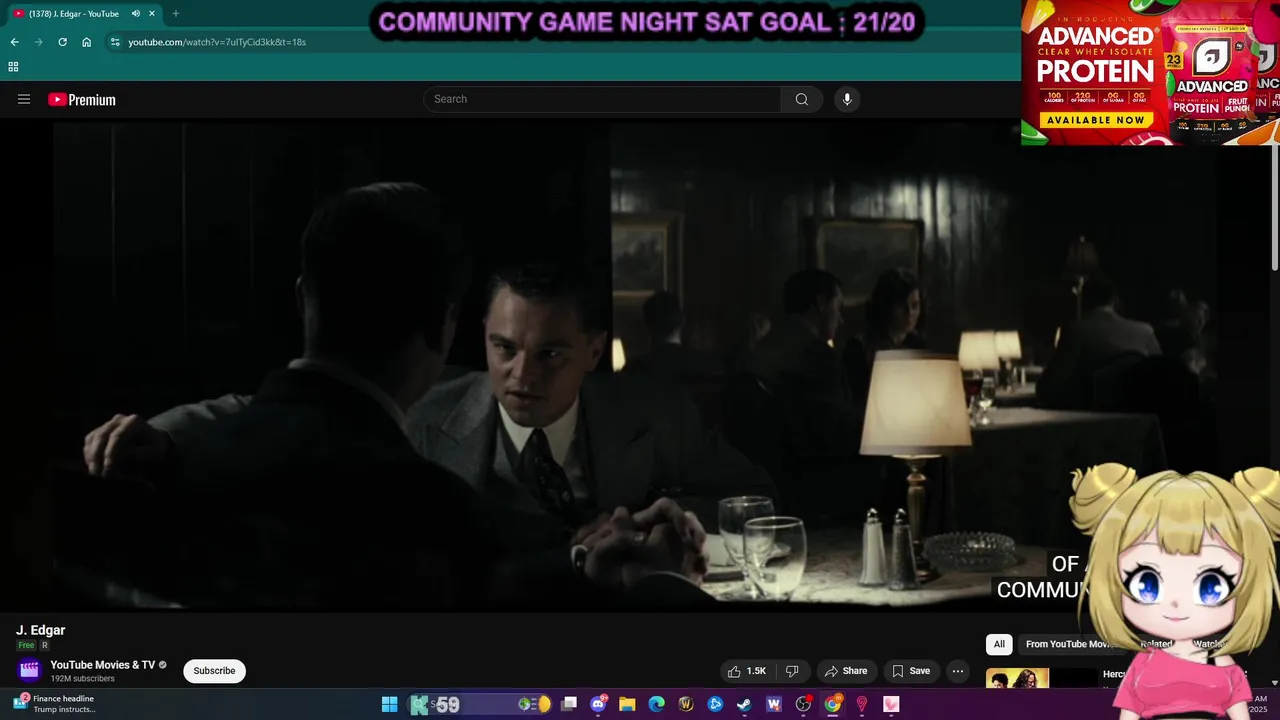Click the J. Edgar video title
The image size is (1280, 720).
click(x=41, y=630)
